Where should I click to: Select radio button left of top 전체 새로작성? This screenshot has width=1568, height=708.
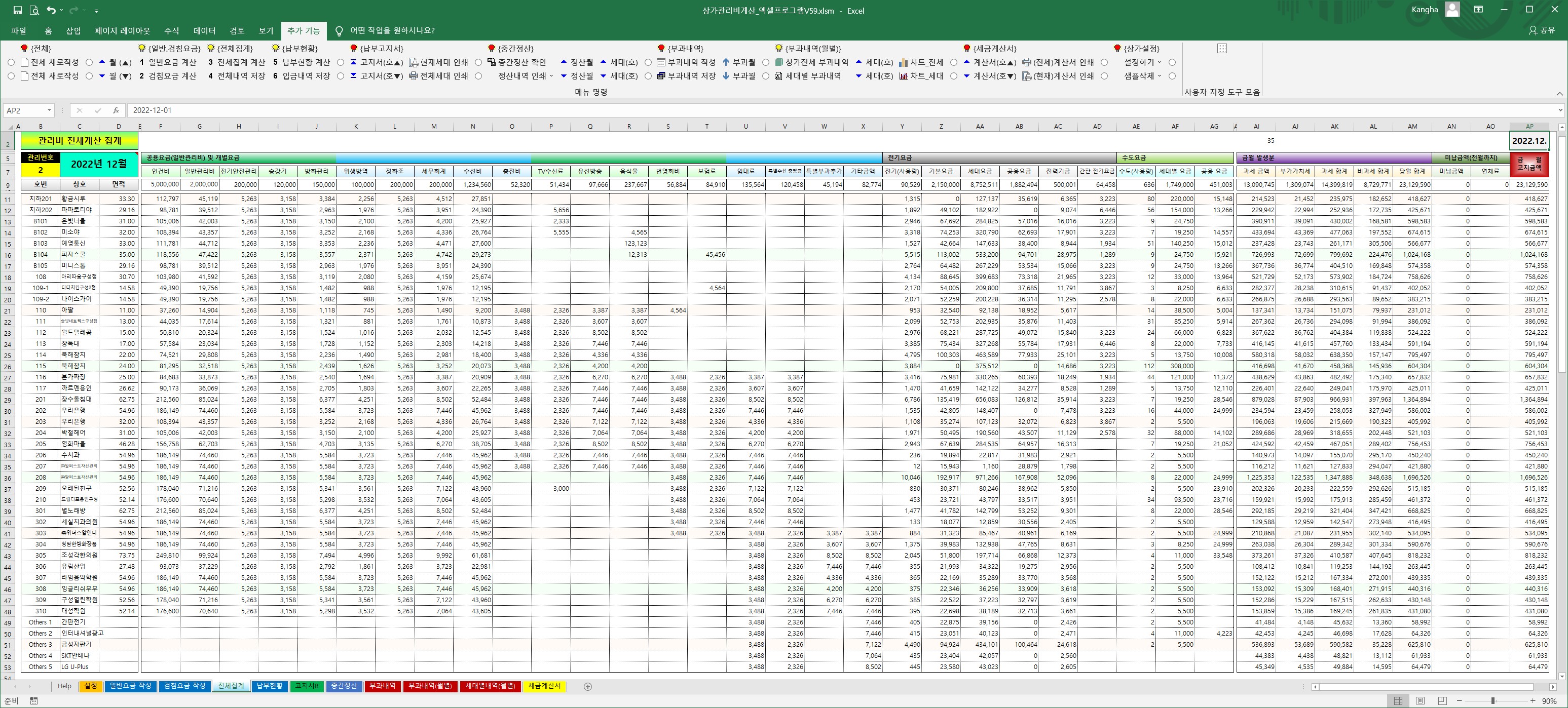click(11, 62)
